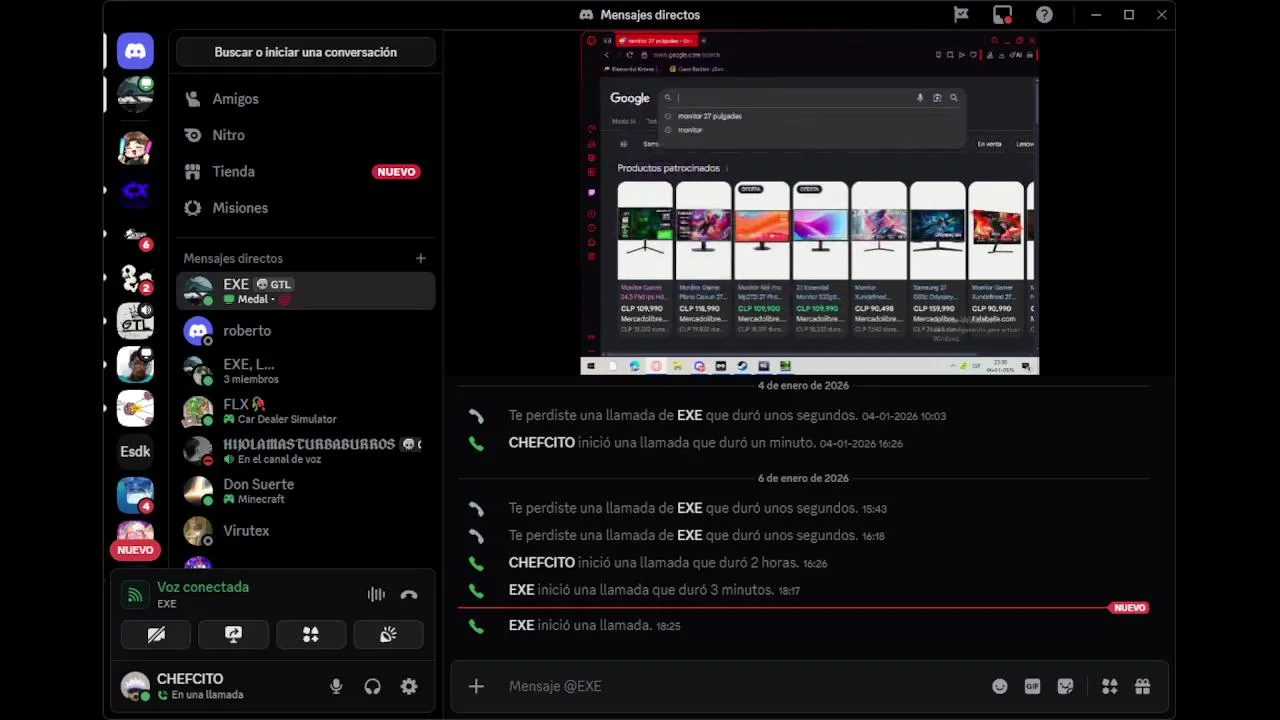Open server icon with 6 notifications badge
Viewport: 1280px width, 720px height.
(135, 235)
